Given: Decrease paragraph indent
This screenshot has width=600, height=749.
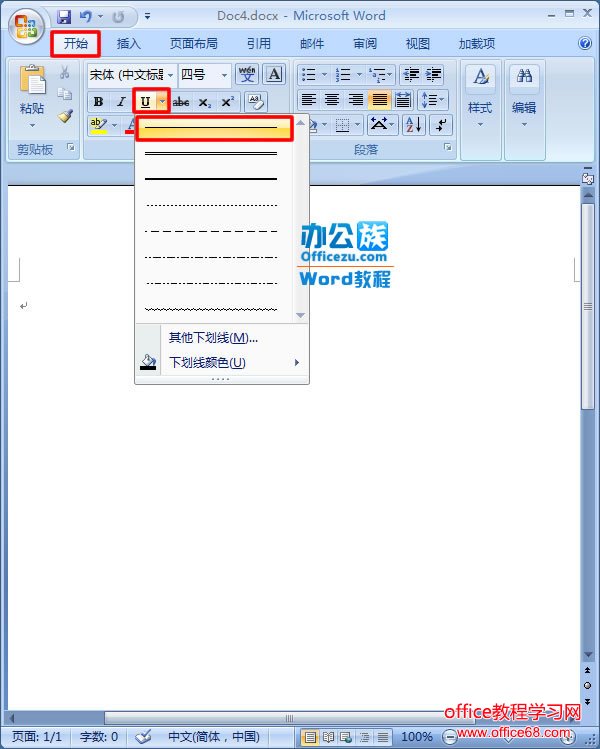Looking at the screenshot, I should point(411,75).
